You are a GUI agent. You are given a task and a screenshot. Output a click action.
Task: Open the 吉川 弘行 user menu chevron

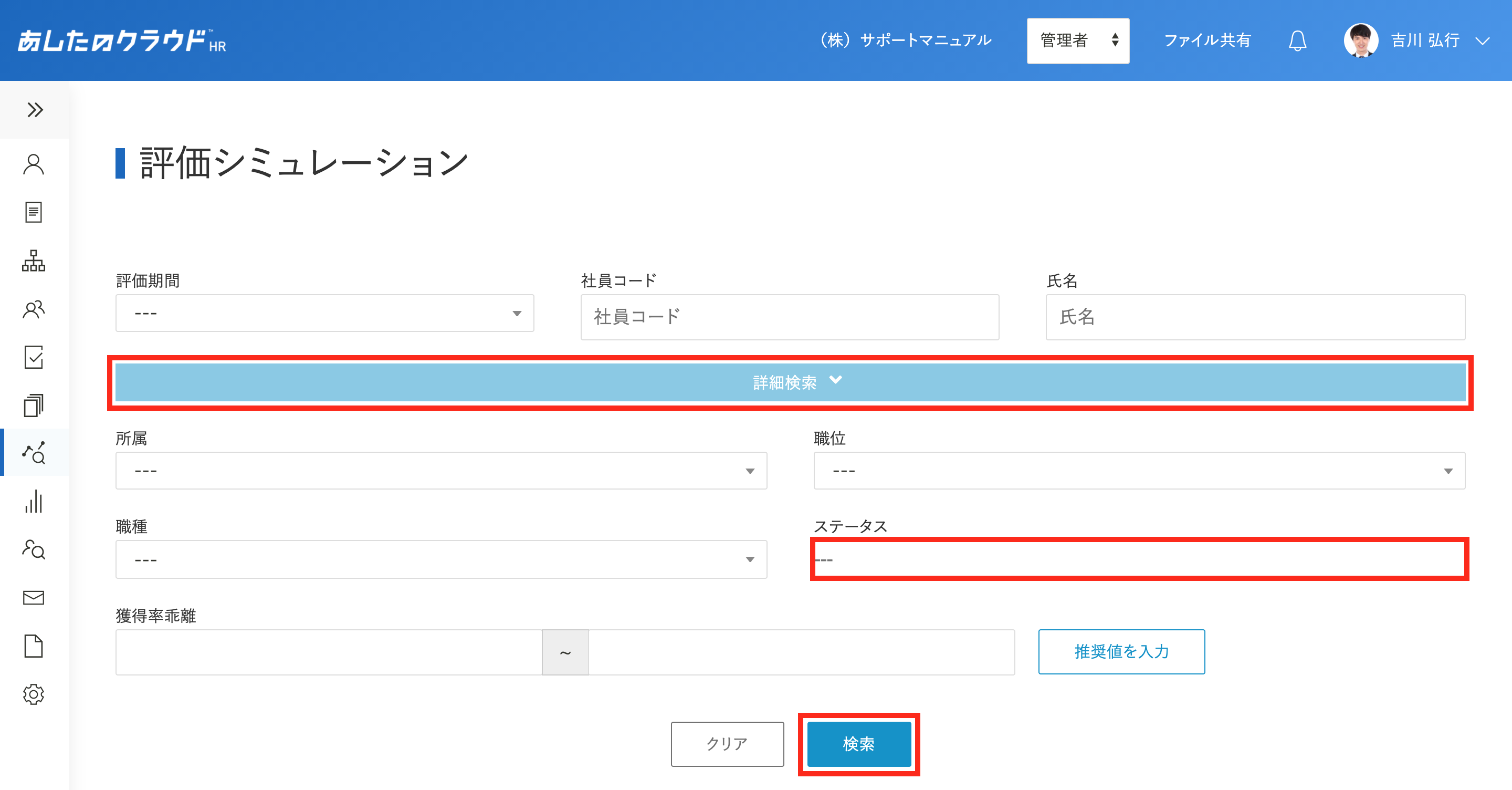click(x=1483, y=40)
